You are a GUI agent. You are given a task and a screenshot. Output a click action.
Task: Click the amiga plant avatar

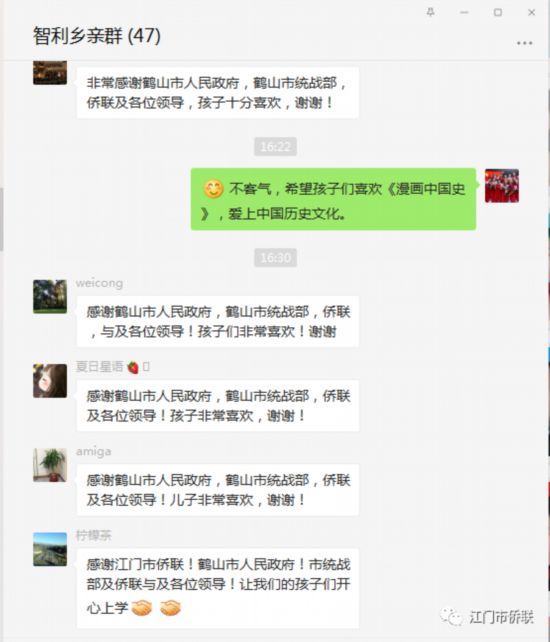tap(50, 465)
